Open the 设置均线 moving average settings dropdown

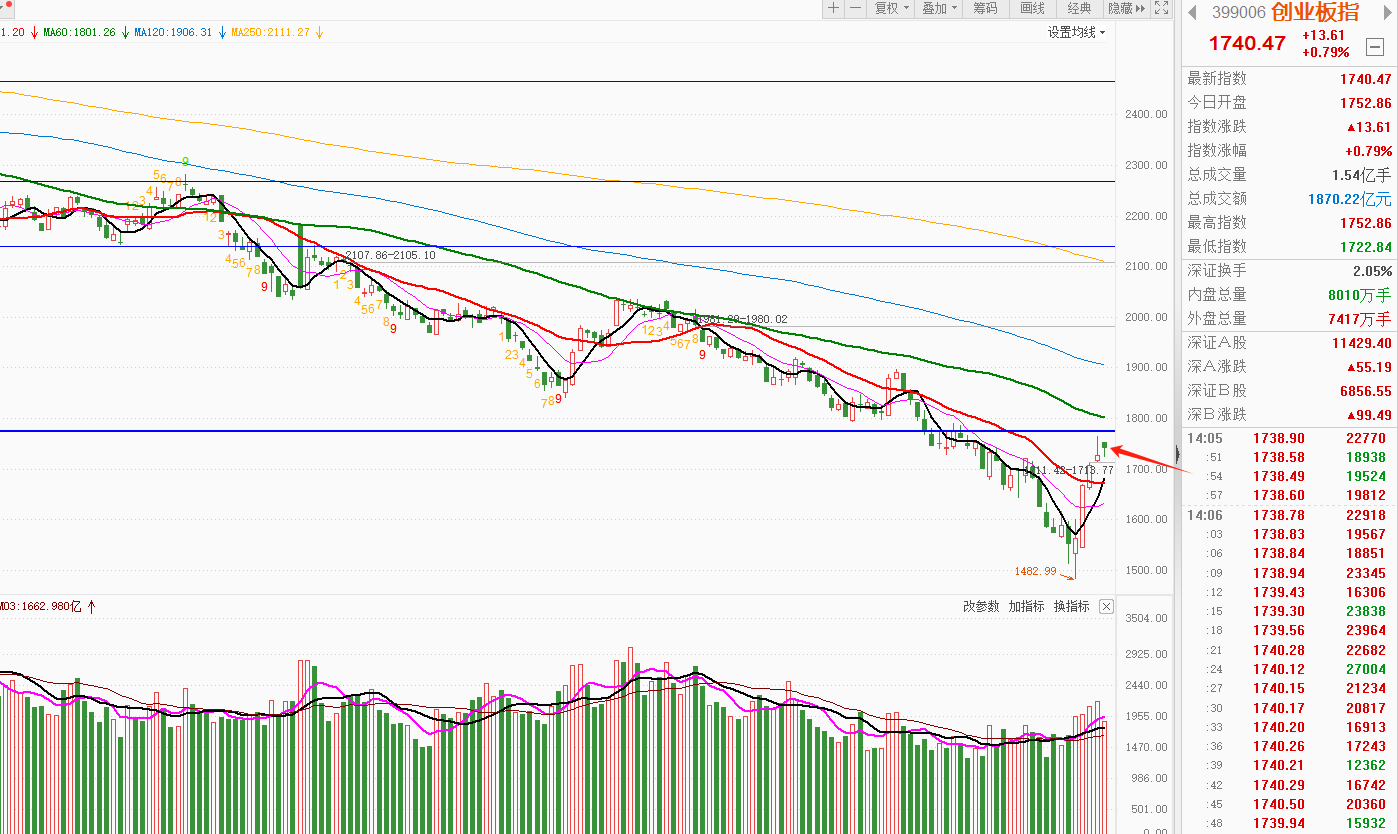tap(1076, 32)
